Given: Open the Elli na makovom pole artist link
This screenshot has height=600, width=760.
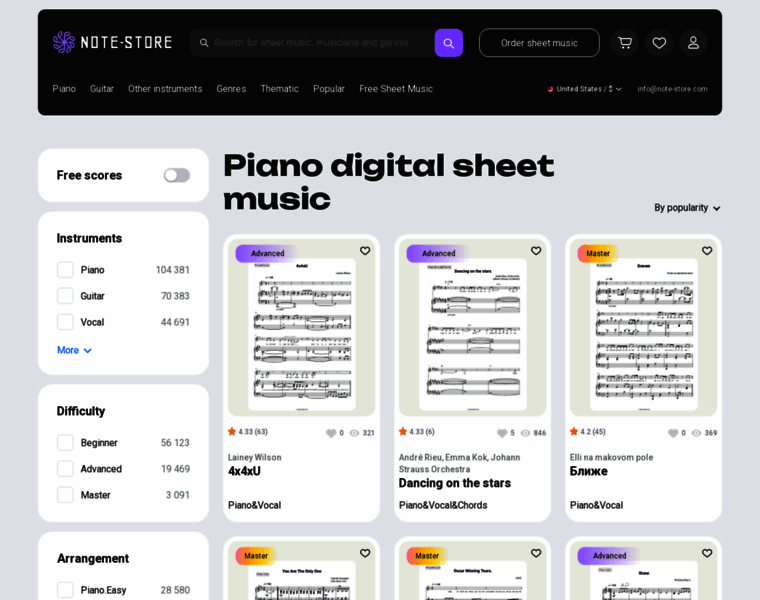Looking at the screenshot, I should point(611,457).
